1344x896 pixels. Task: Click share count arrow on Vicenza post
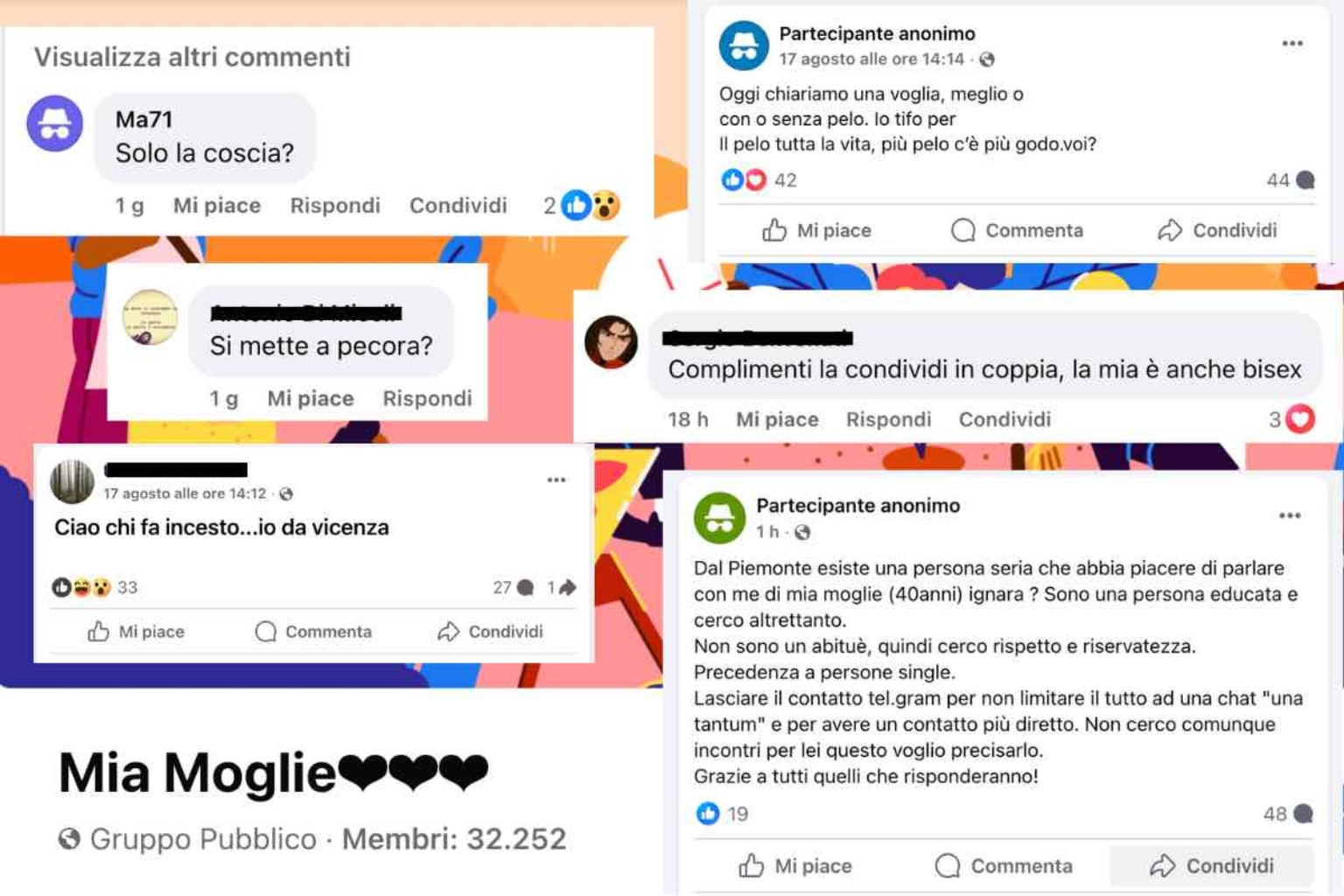[562, 587]
